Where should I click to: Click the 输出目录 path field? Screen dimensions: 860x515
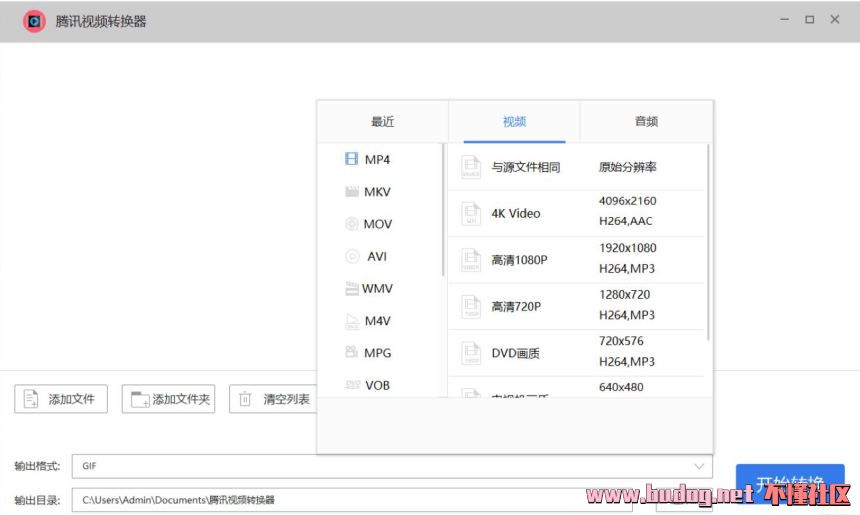click(352, 500)
